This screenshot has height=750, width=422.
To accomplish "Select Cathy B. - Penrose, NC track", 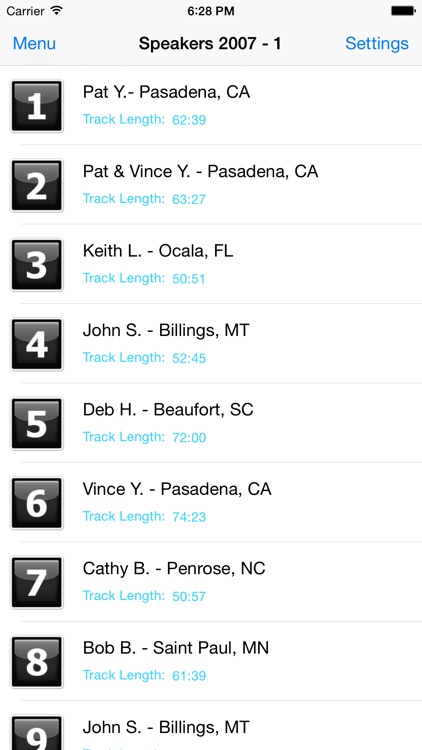I will pyautogui.click(x=211, y=582).
